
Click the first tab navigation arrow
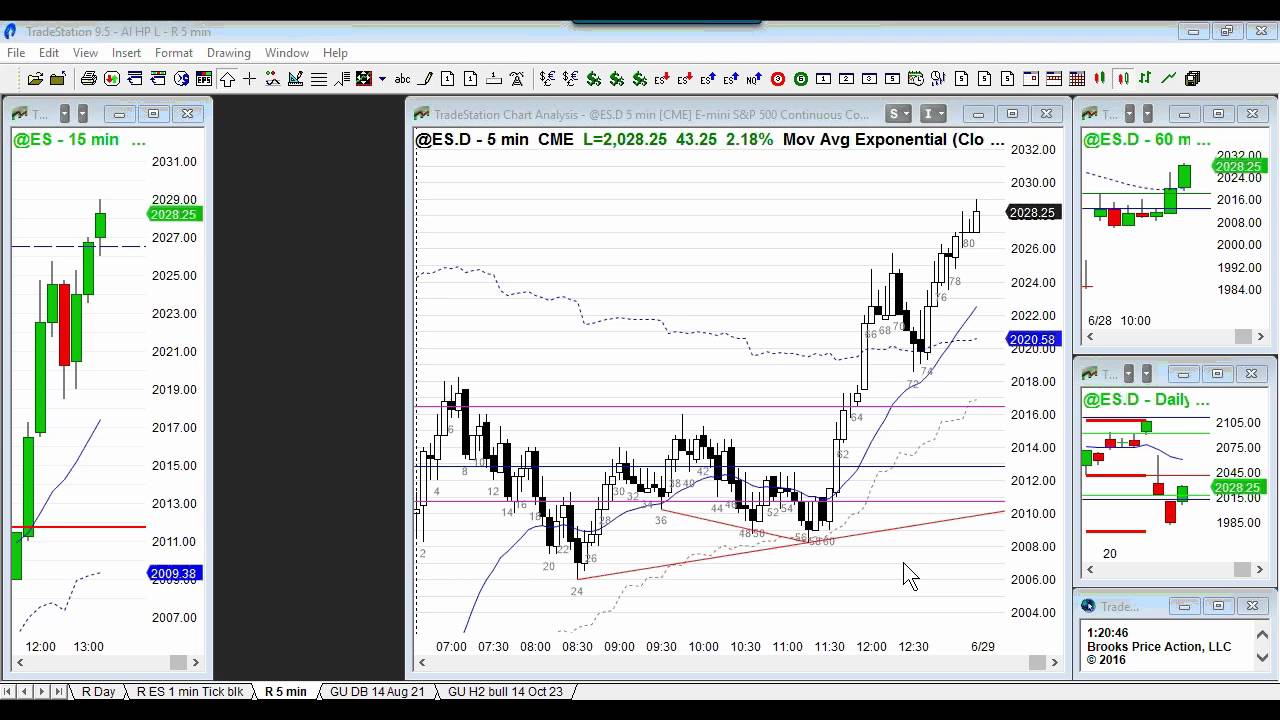click(9, 692)
